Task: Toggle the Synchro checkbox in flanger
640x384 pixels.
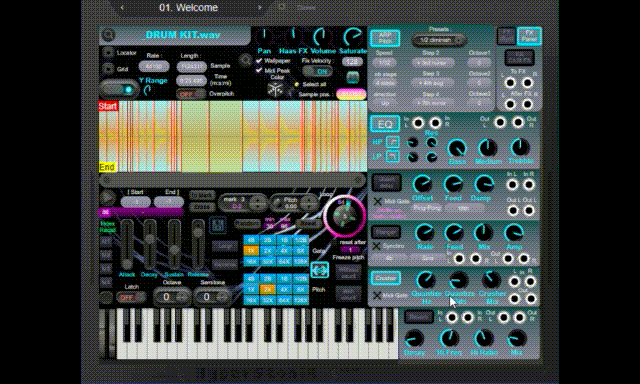Action: (376, 246)
